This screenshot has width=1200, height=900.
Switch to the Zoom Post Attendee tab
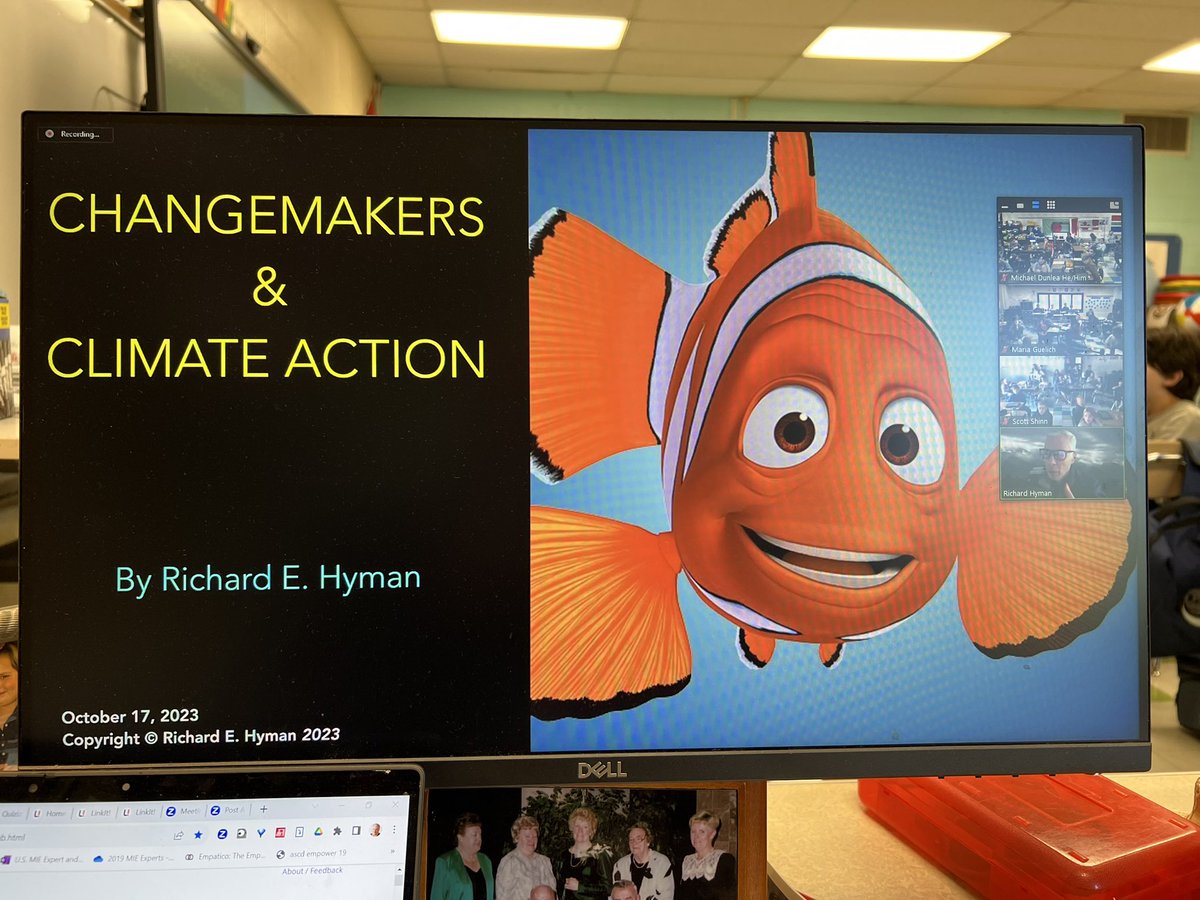(228, 810)
